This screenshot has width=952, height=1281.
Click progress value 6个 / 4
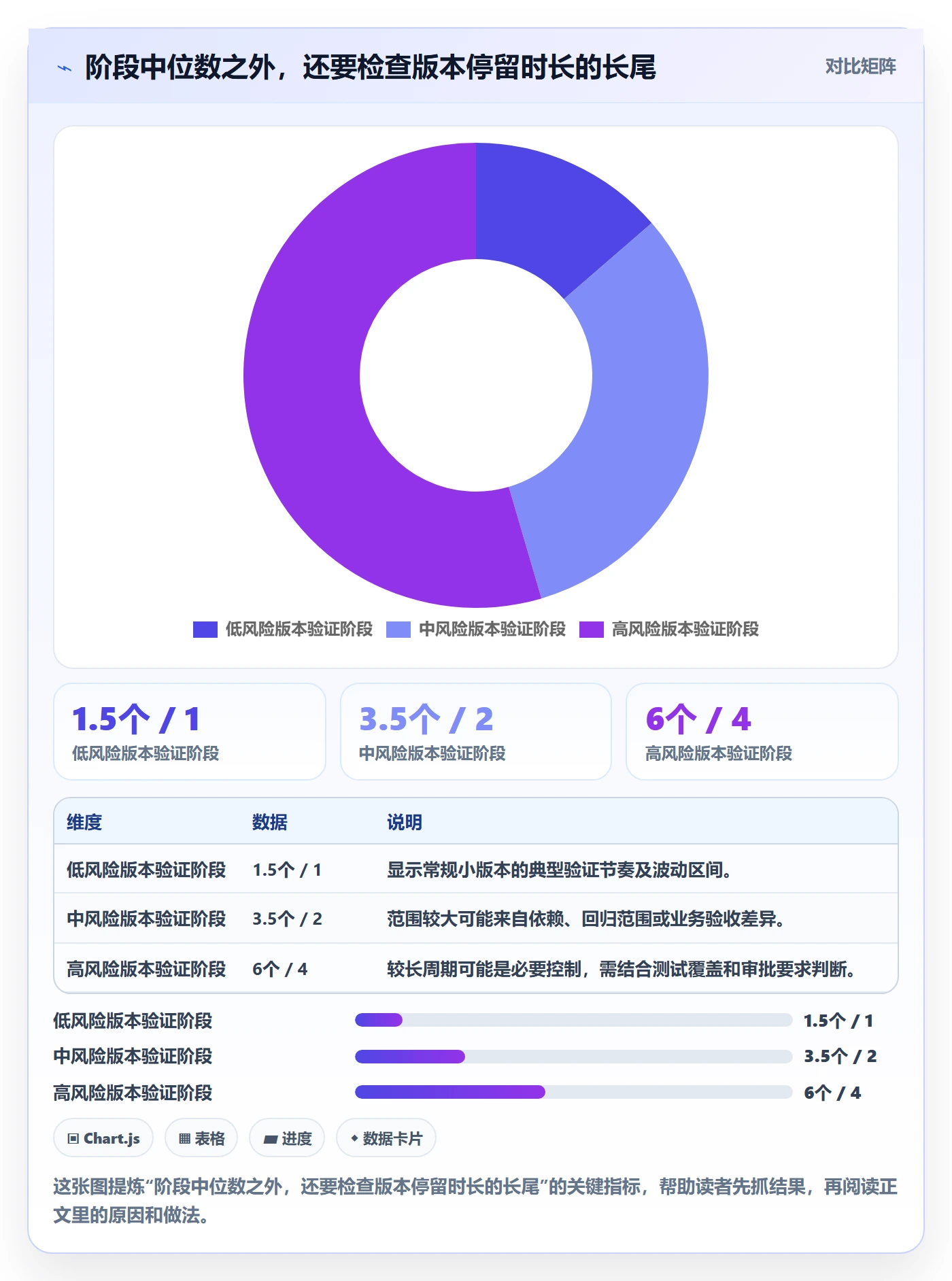pyautogui.click(x=832, y=1093)
